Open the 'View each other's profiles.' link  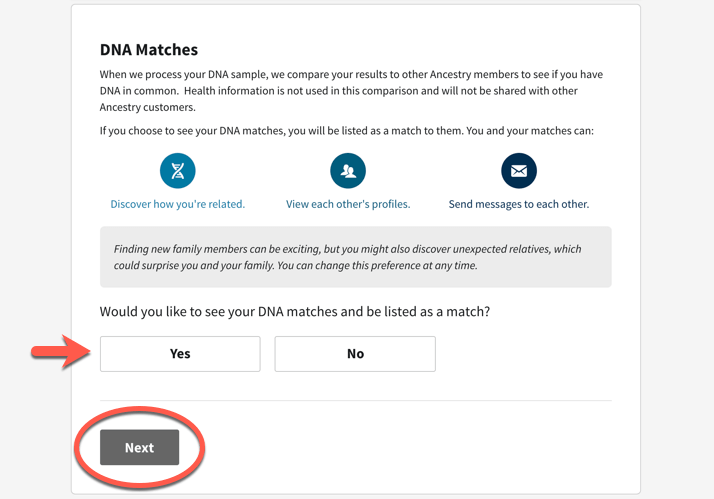click(x=348, y=204)
